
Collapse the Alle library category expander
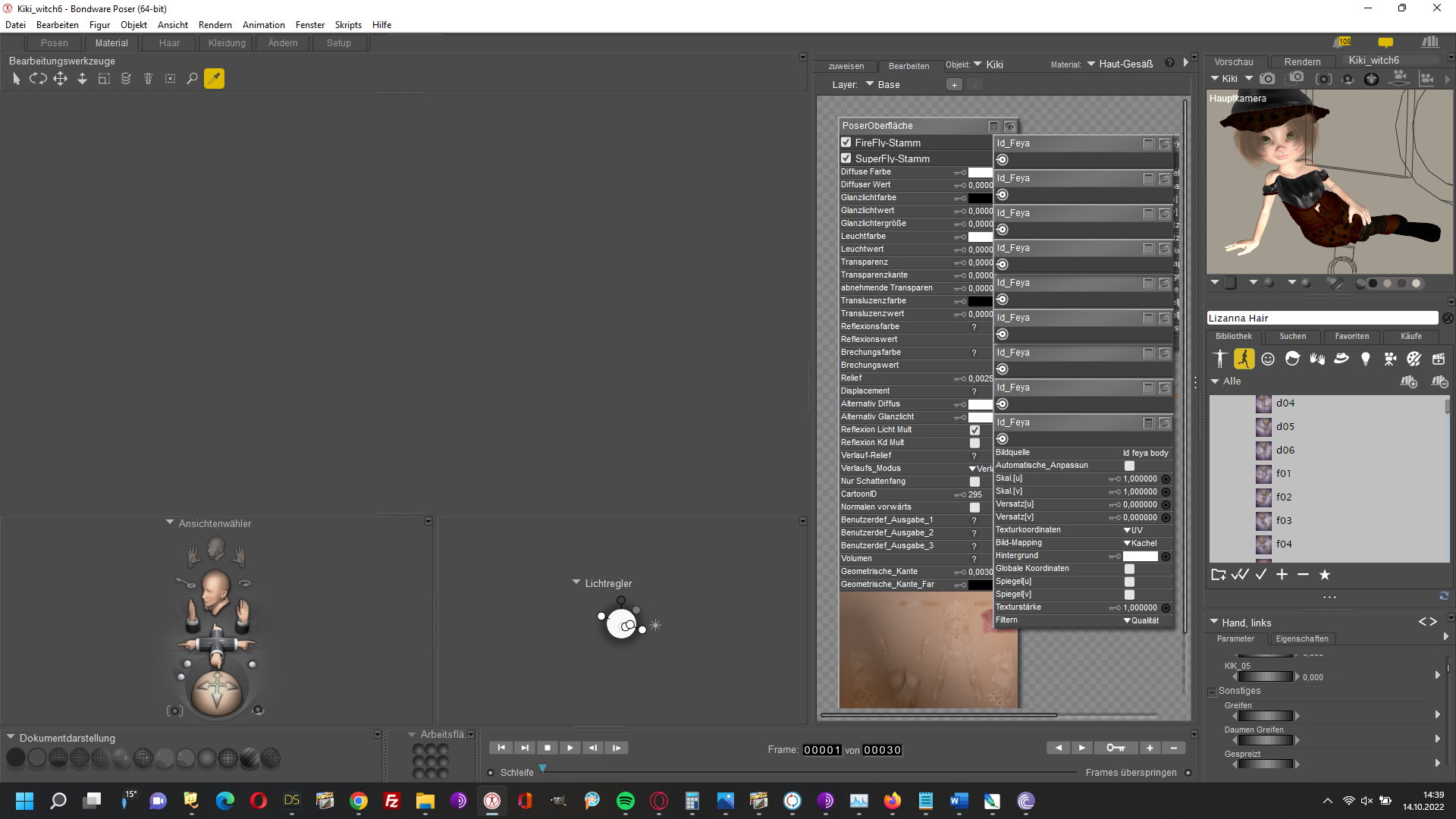(x=1215, y=381)
